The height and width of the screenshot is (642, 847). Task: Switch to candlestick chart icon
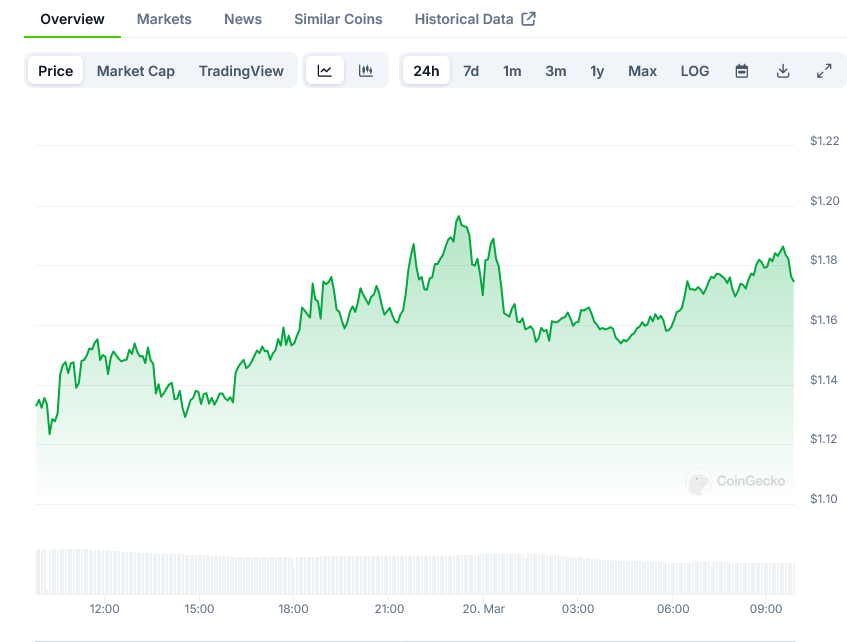[x=366, y=71]
